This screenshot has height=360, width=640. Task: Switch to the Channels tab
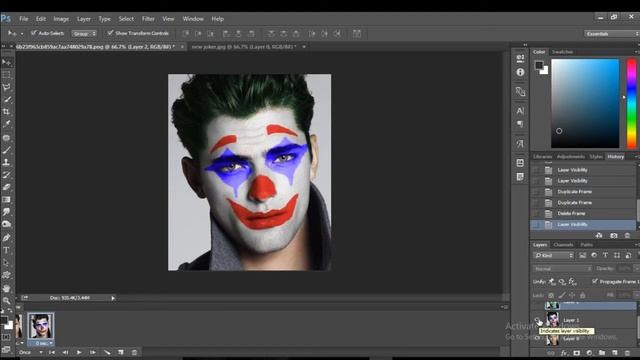[x=563, y=244]
